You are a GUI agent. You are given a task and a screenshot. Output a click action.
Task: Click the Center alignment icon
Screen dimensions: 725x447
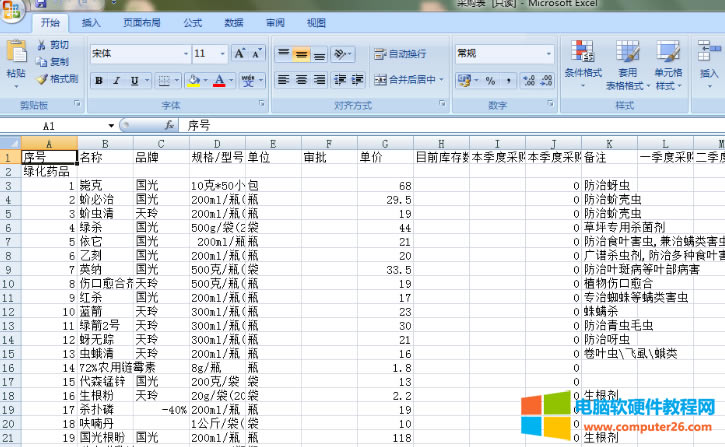click(x=303, y=80)
